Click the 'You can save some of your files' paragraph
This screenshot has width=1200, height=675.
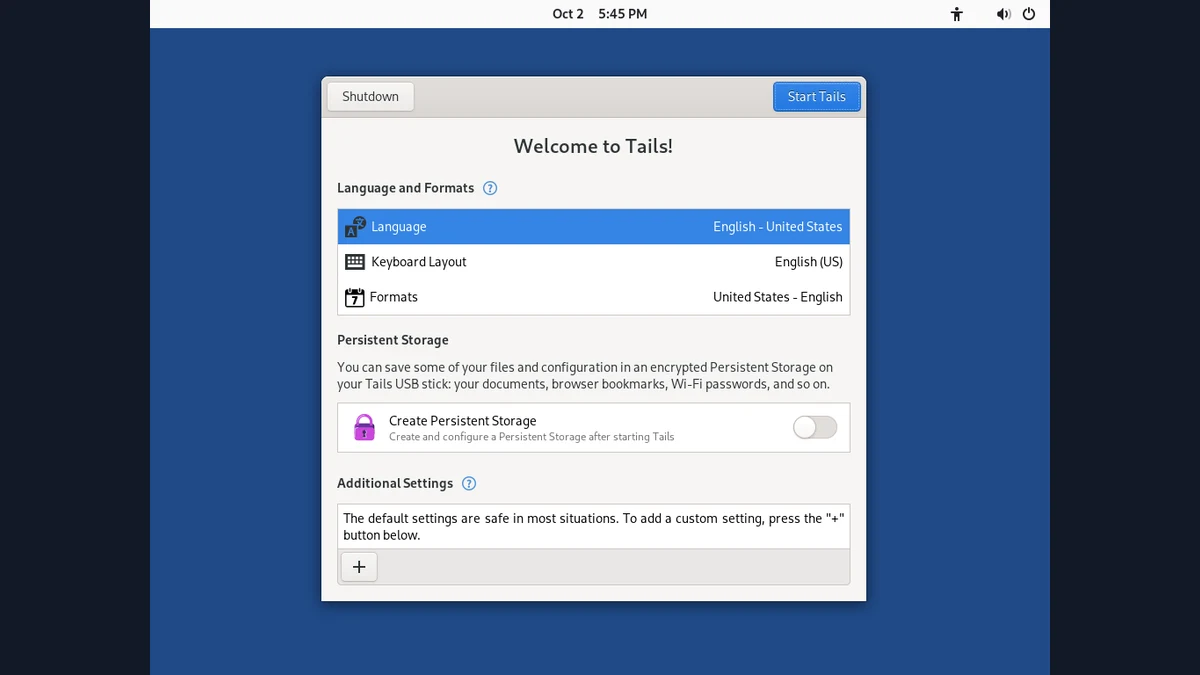tap(585, 376)
